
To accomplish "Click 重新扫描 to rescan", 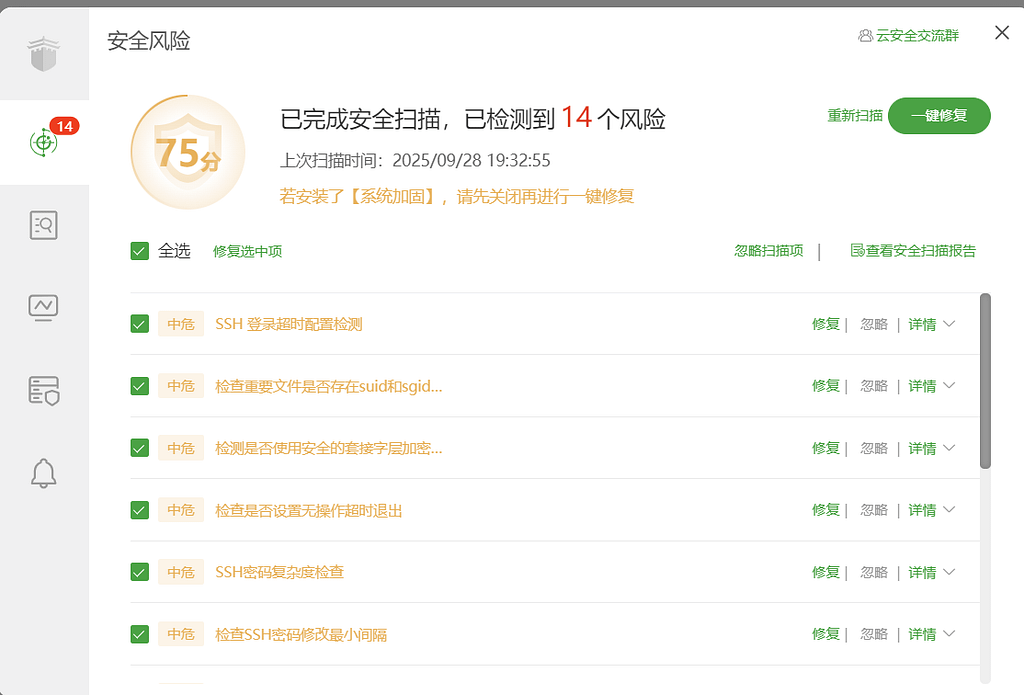I will tap(855, 116).
